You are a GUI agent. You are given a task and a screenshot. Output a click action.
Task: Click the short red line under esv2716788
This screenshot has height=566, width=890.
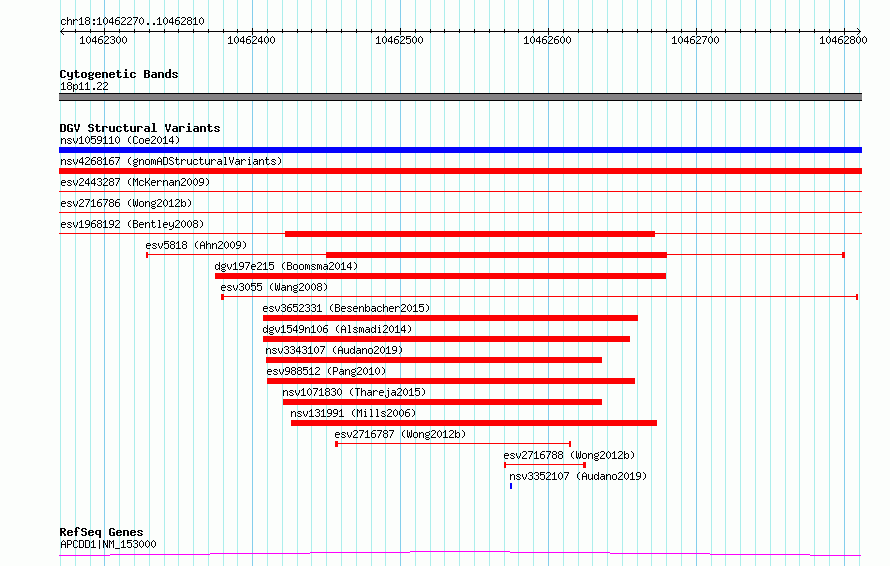[545, 465]
